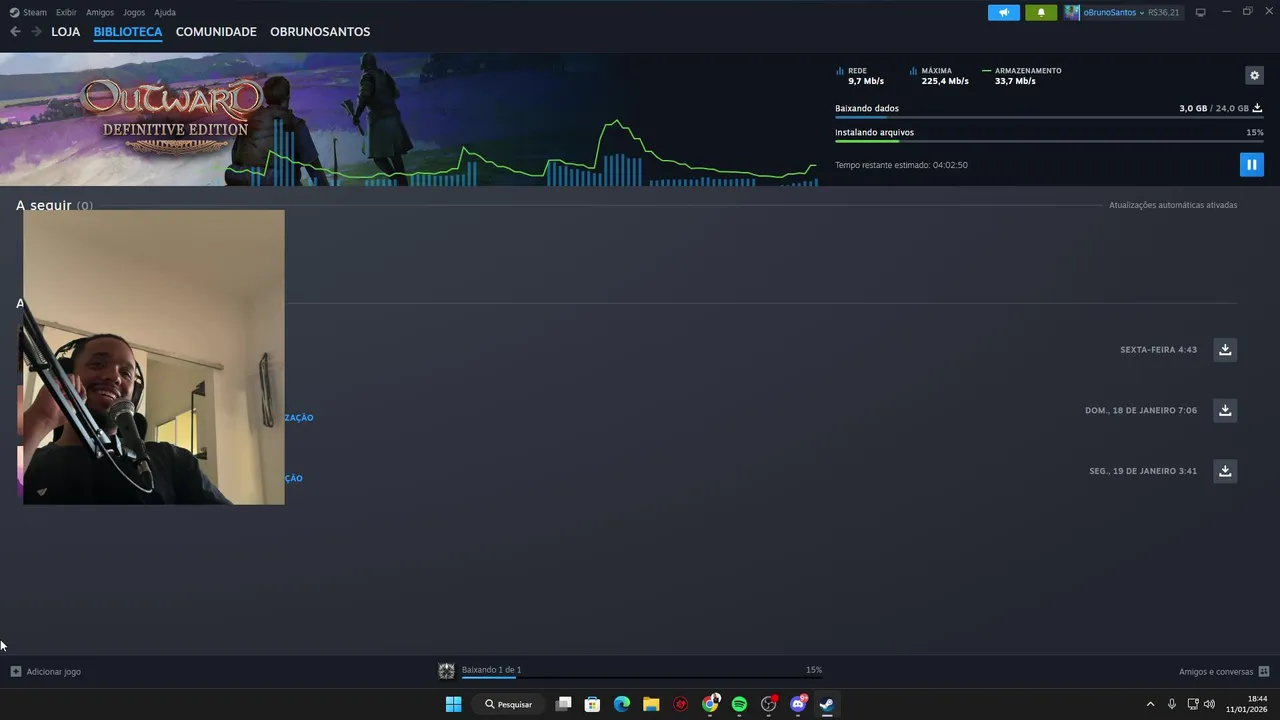Switch to the LOJA tab

[65, 31]
